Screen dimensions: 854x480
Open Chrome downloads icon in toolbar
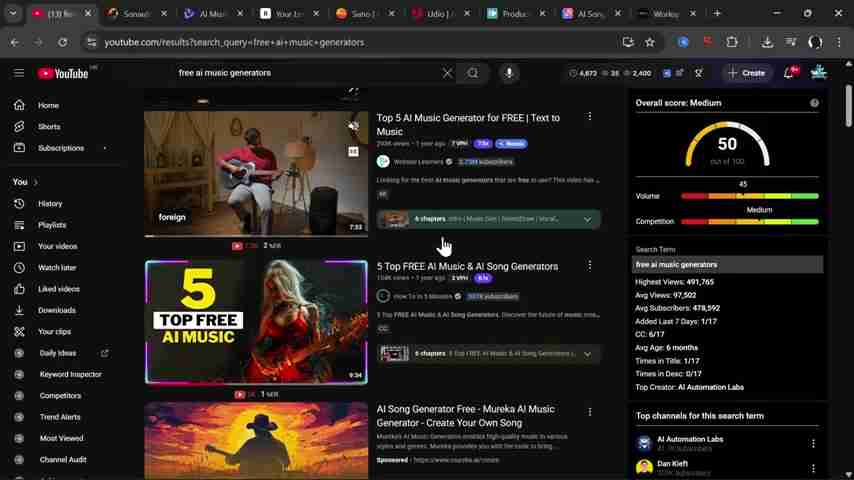pos(767,42)
